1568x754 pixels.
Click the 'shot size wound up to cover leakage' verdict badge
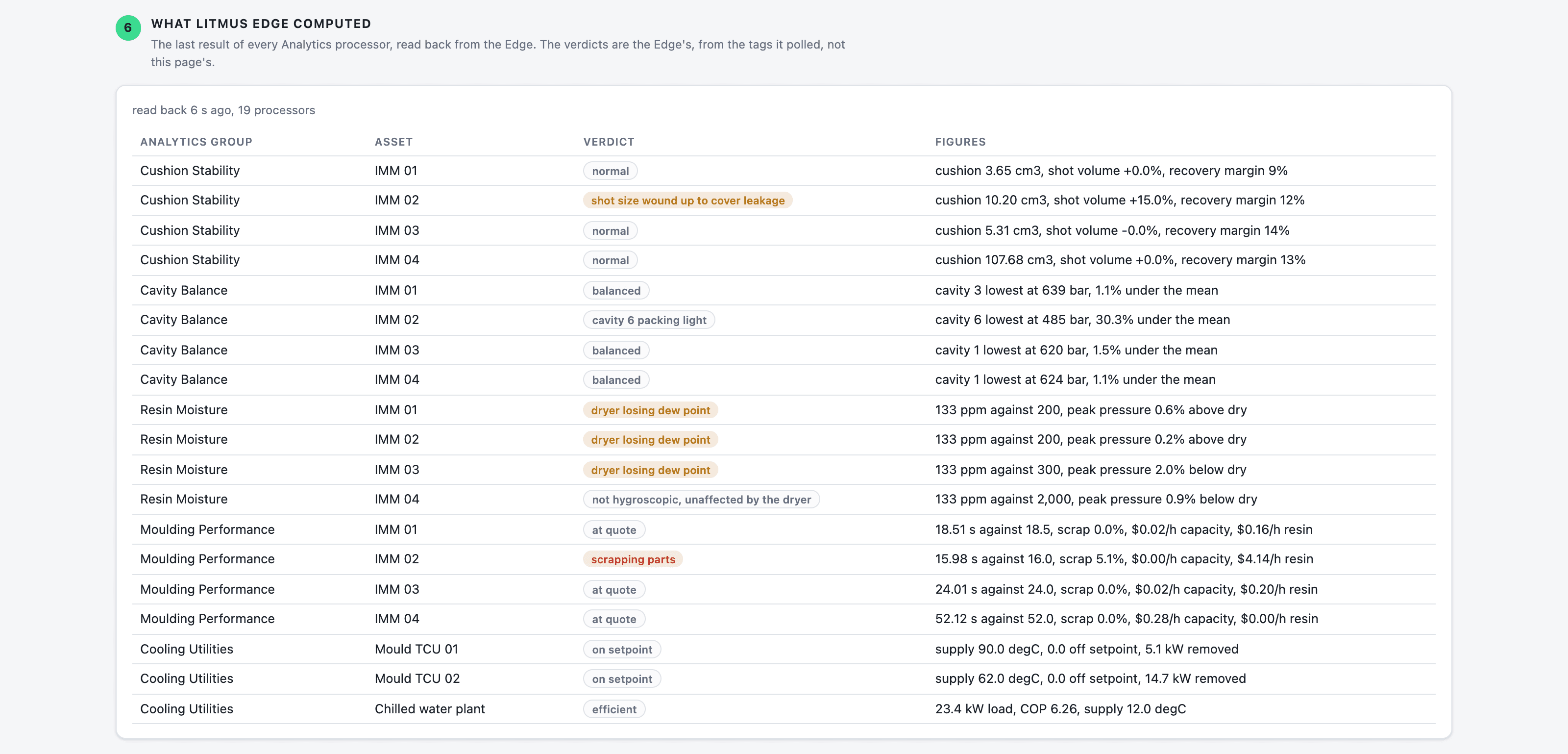(687, 201)
